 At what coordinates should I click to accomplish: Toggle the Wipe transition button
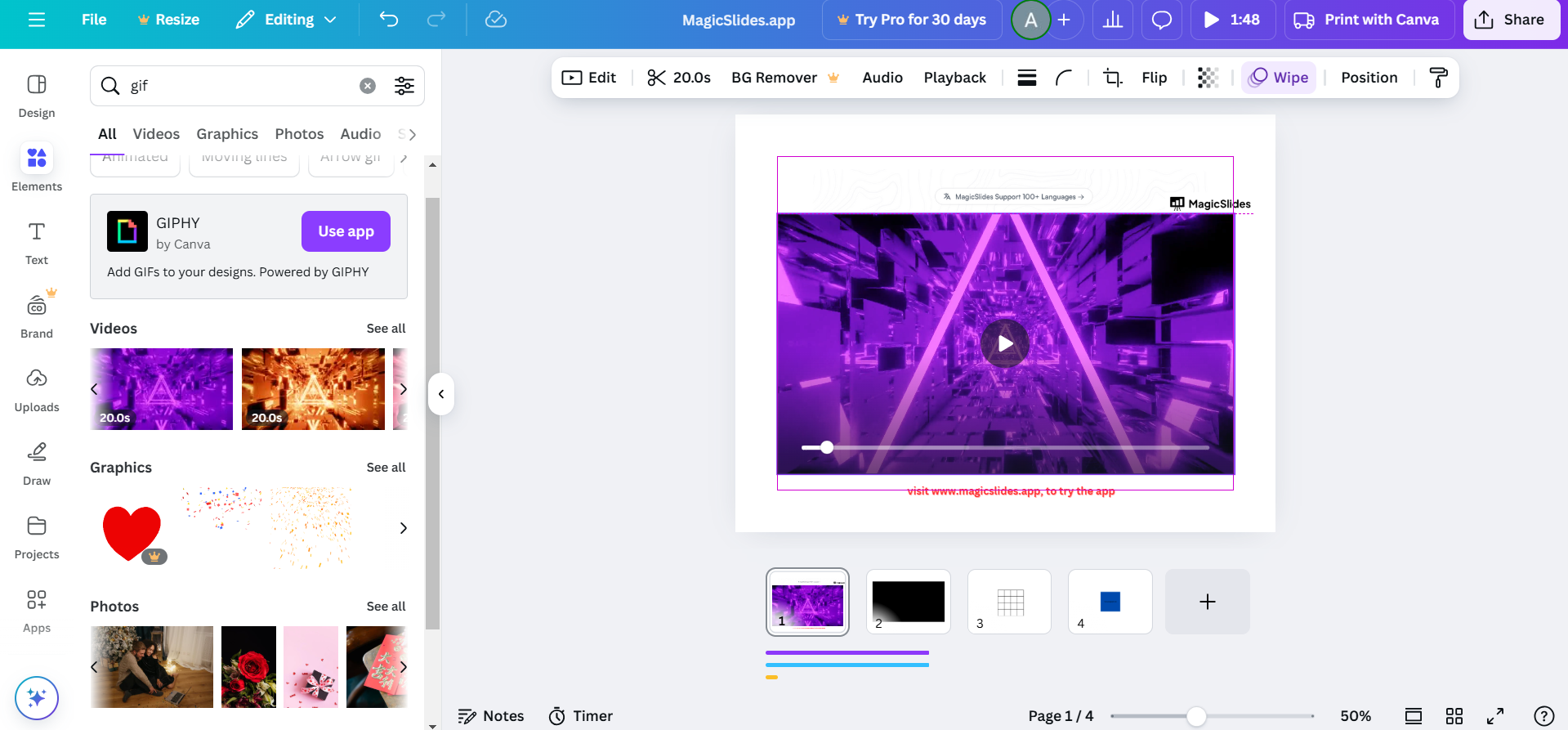tap(1279, 78)
